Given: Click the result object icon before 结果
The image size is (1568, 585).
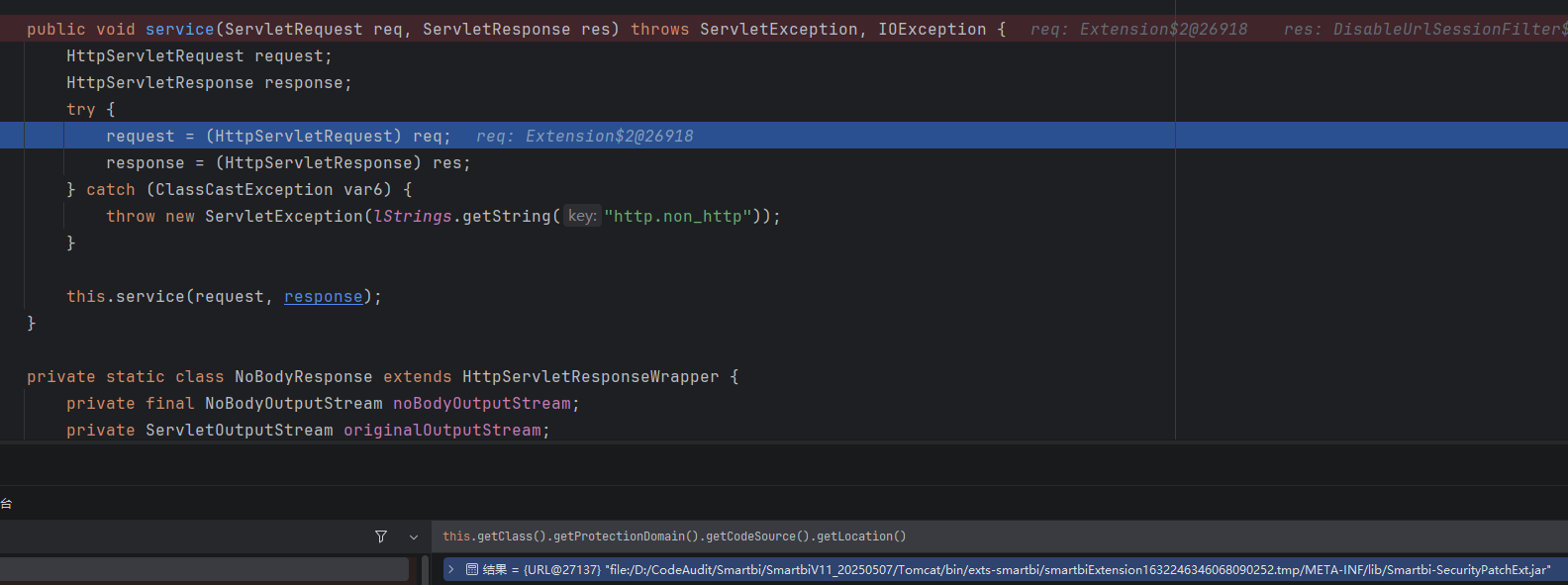Looking at the screenshot, I should pos(472,569).
